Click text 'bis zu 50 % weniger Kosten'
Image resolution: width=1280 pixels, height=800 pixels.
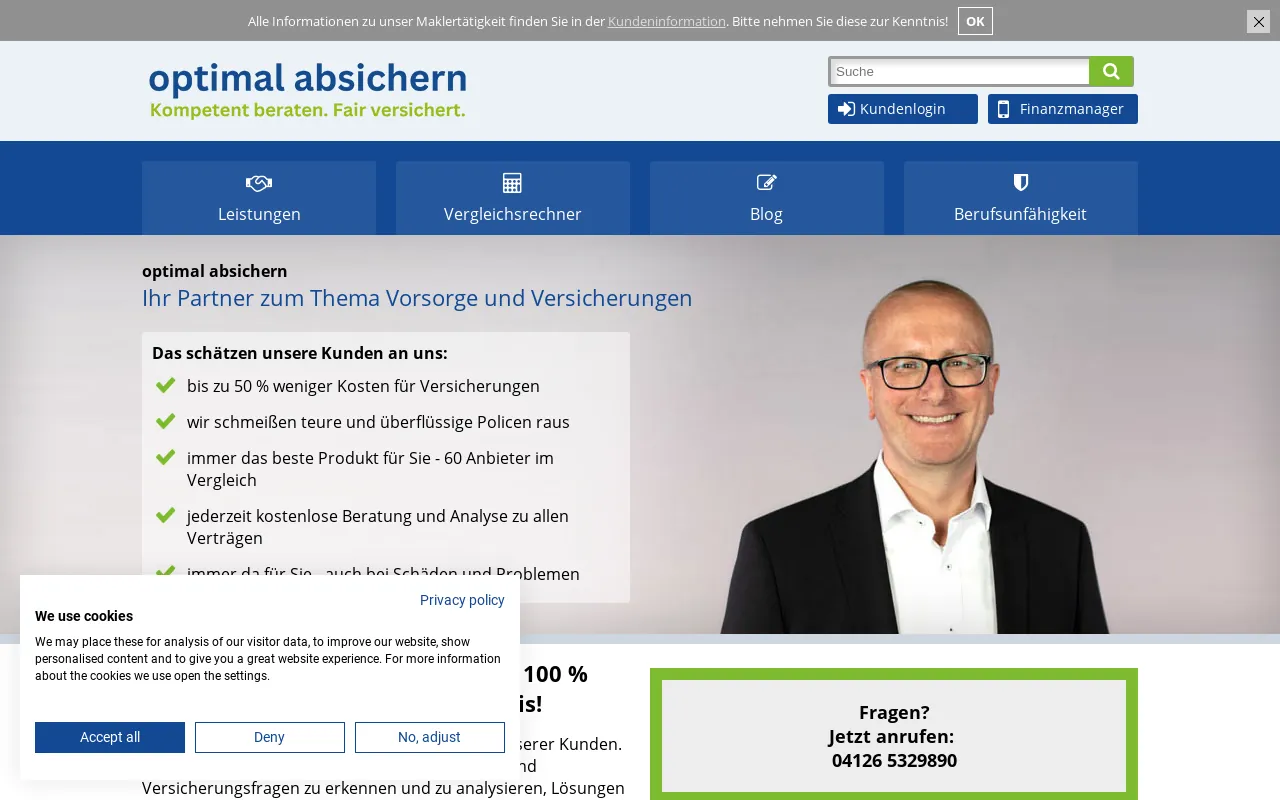[x=363, y=386]
